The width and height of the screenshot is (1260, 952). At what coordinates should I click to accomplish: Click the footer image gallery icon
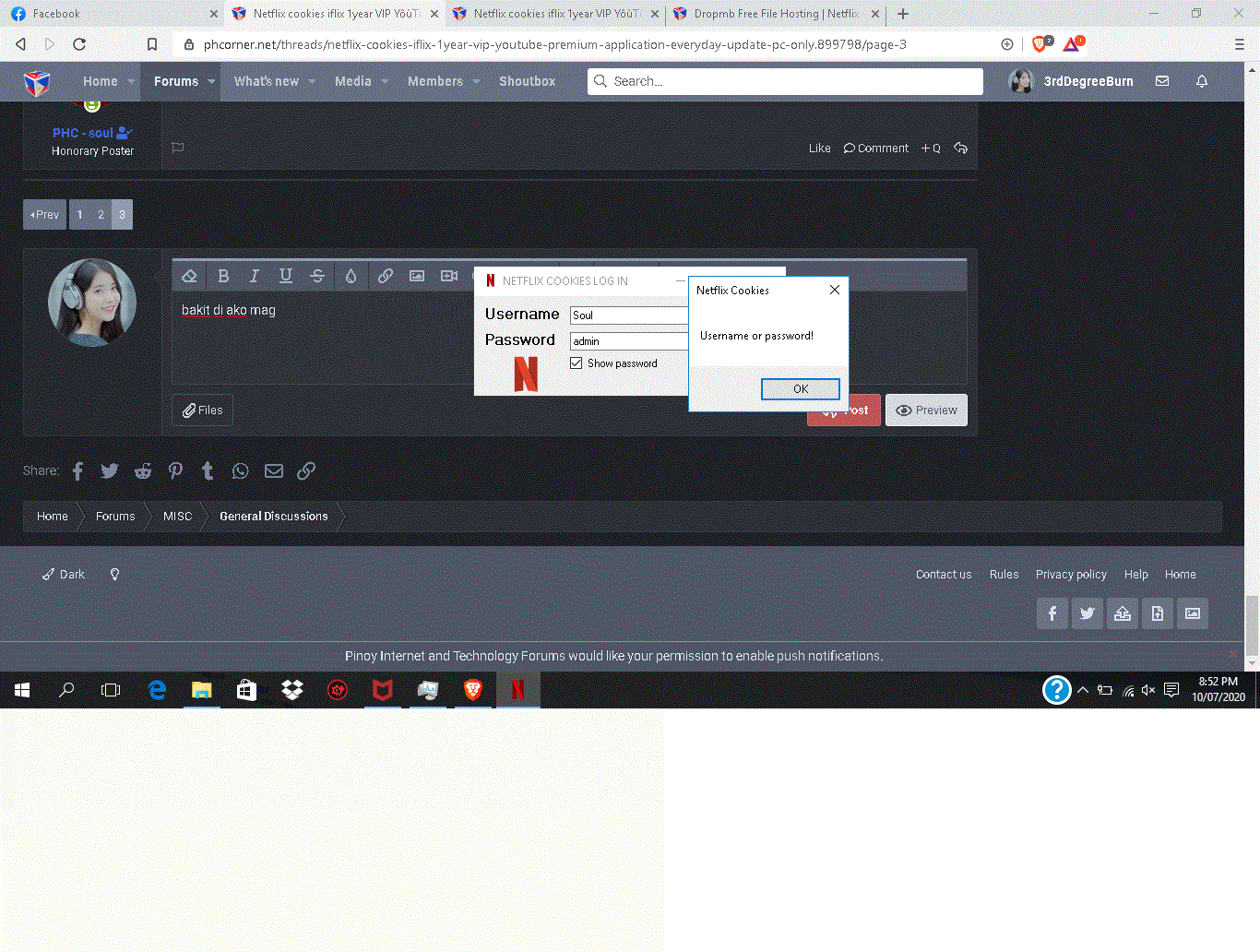pyautogui.click(x=1193, y=613)
